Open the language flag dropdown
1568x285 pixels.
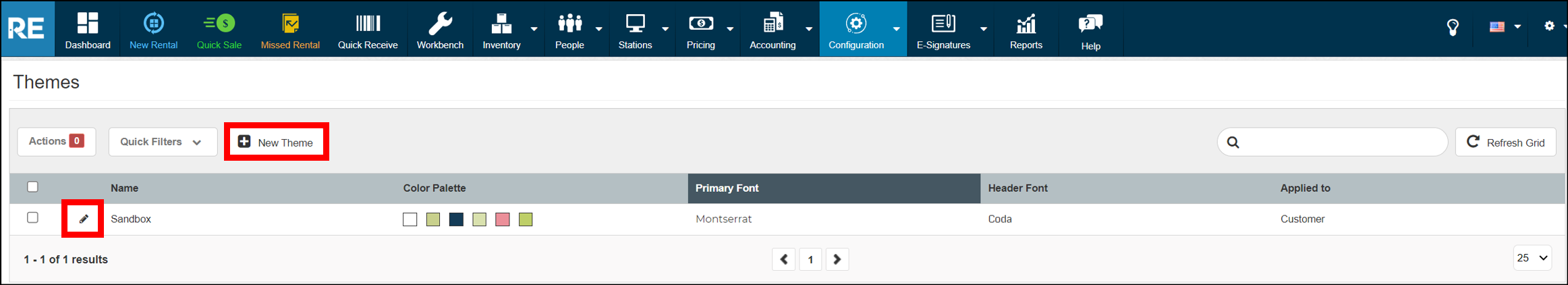pyautogui.click(x=1504, y=27)
